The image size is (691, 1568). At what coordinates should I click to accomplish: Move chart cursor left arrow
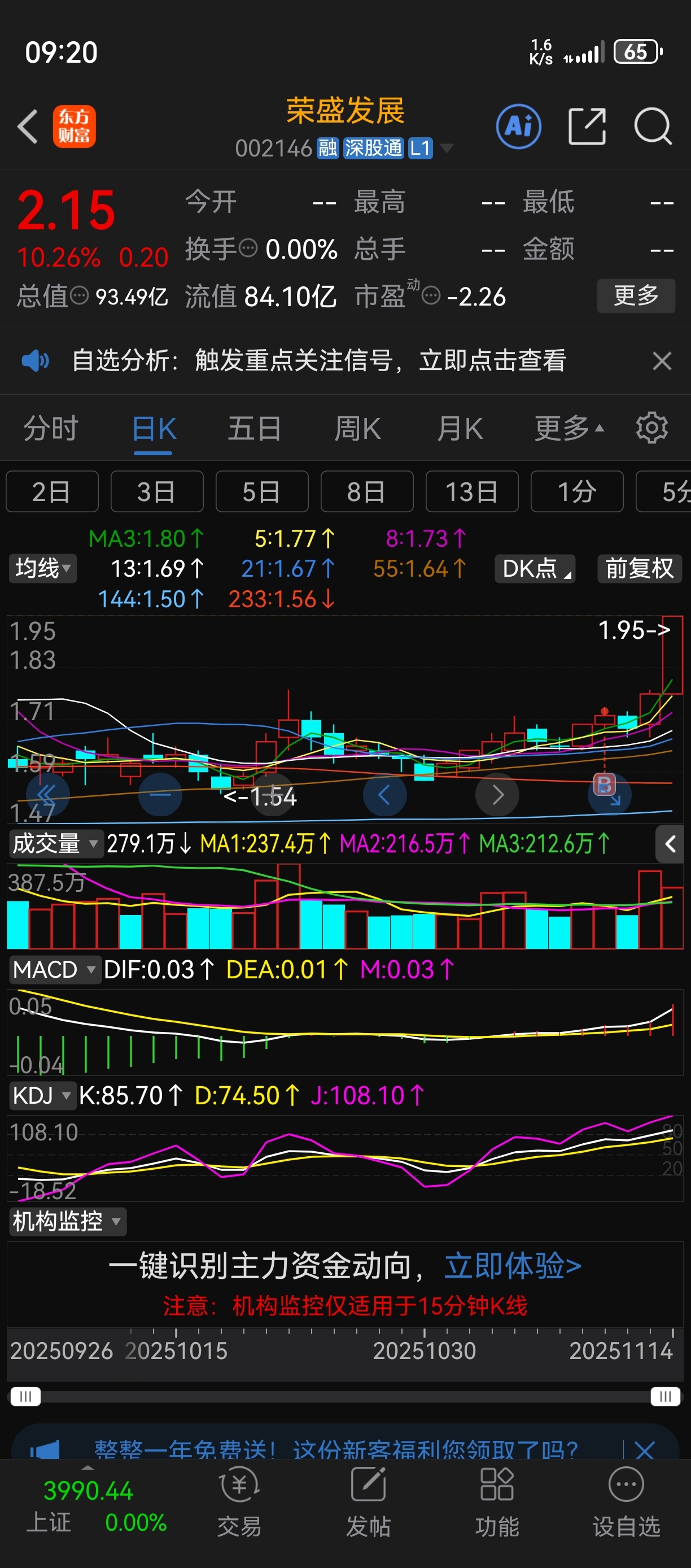click(x=384, y=794)
